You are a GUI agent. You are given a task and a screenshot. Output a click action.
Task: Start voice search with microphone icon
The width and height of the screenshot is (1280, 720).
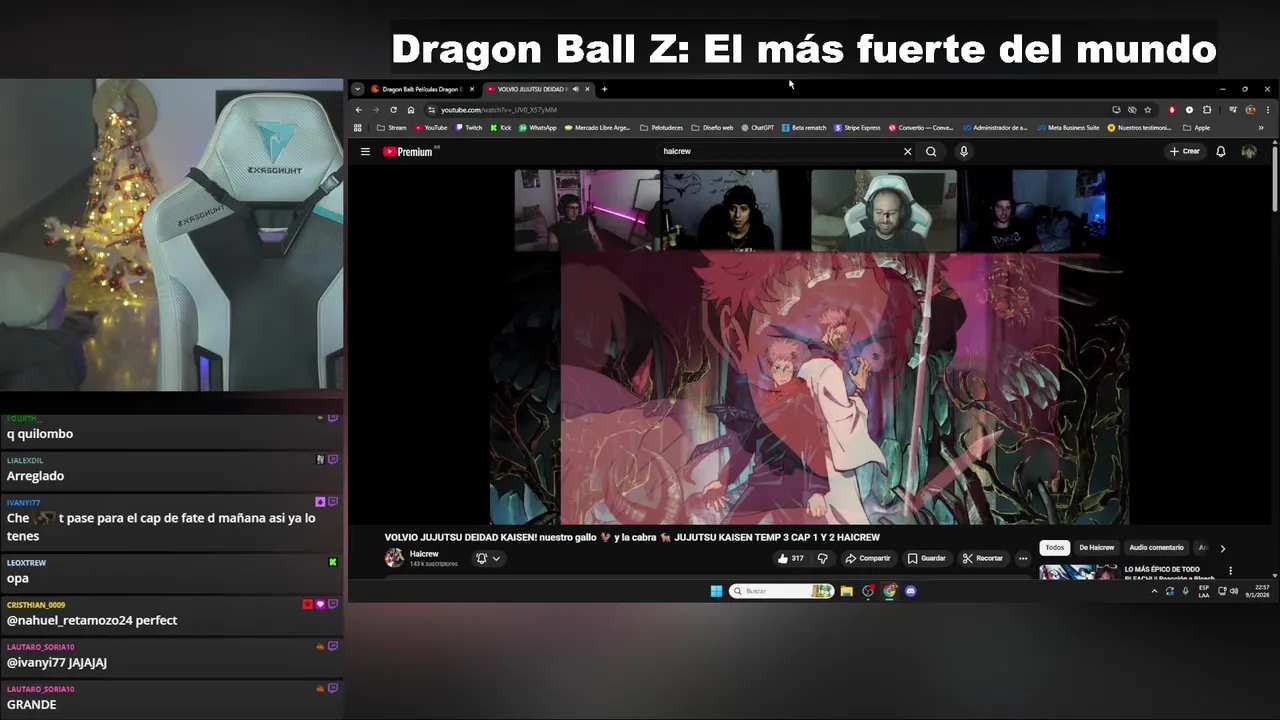coord(964,152)
